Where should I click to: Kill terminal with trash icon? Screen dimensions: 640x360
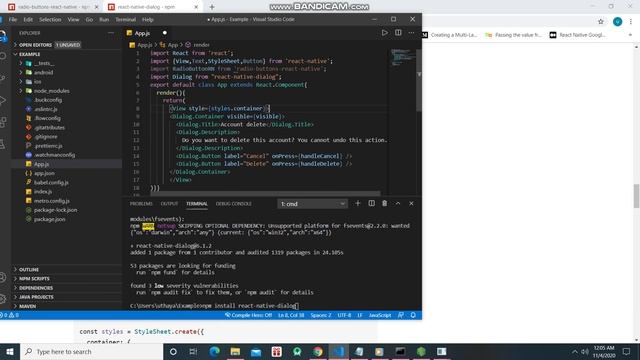coord(384,203)
